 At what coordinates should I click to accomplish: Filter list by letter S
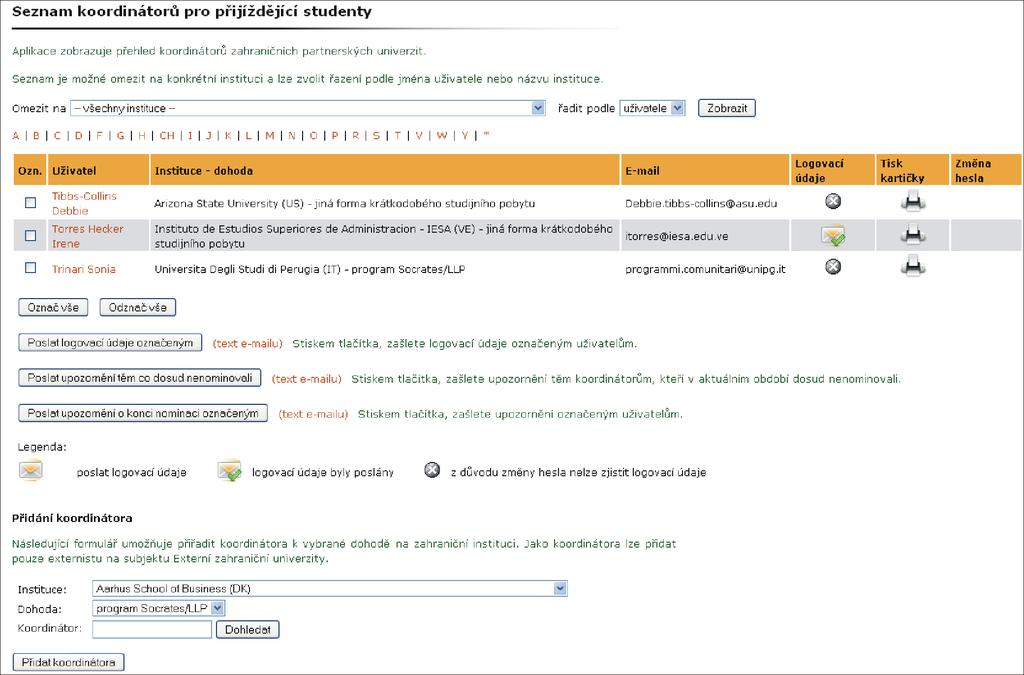pos(376,136)
